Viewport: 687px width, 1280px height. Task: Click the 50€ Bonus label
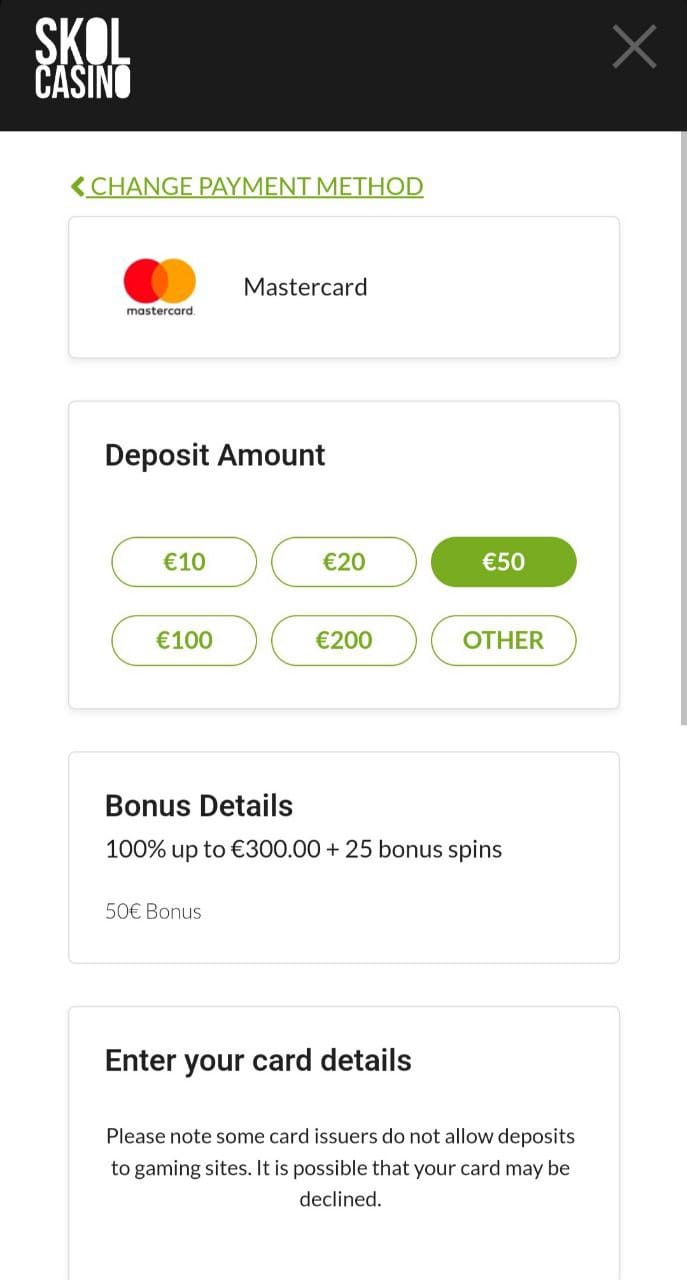(153, 911)
